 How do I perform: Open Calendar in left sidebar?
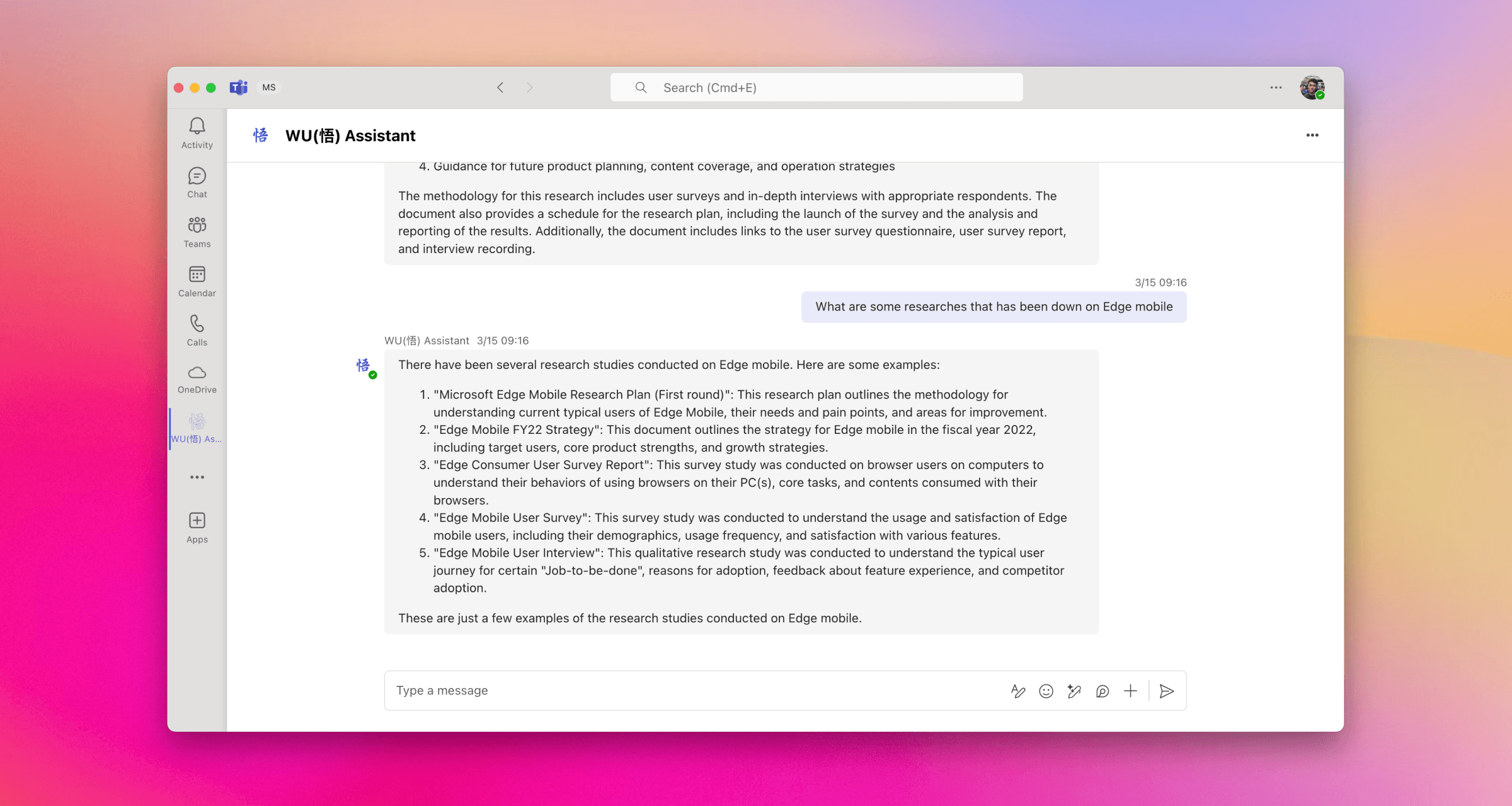coord(197,282)
